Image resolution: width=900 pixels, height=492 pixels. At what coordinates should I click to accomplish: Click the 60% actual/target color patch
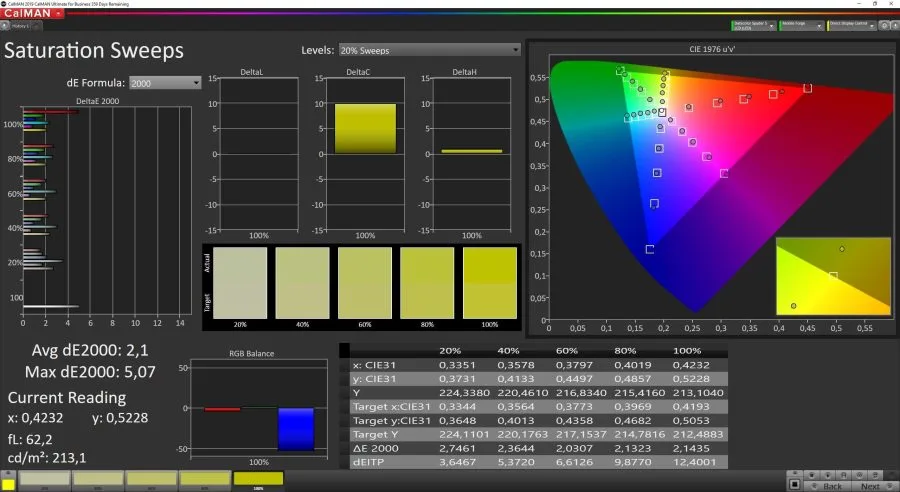[364, 282]
